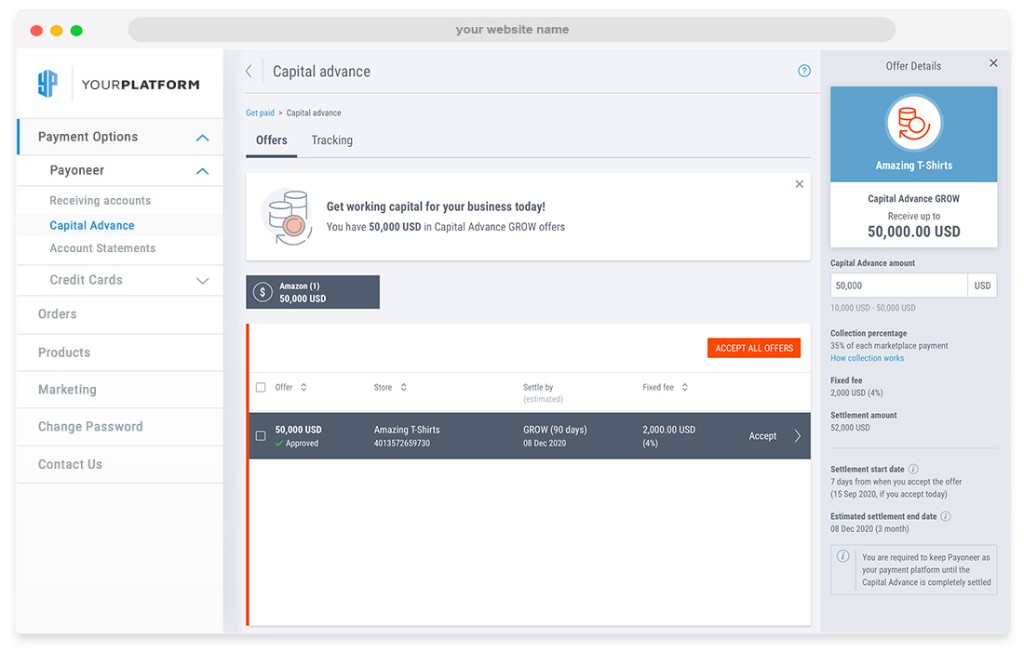Open offer details with the row's right arrow
This screenshot has width=1024, height=651.
point(797,436)
